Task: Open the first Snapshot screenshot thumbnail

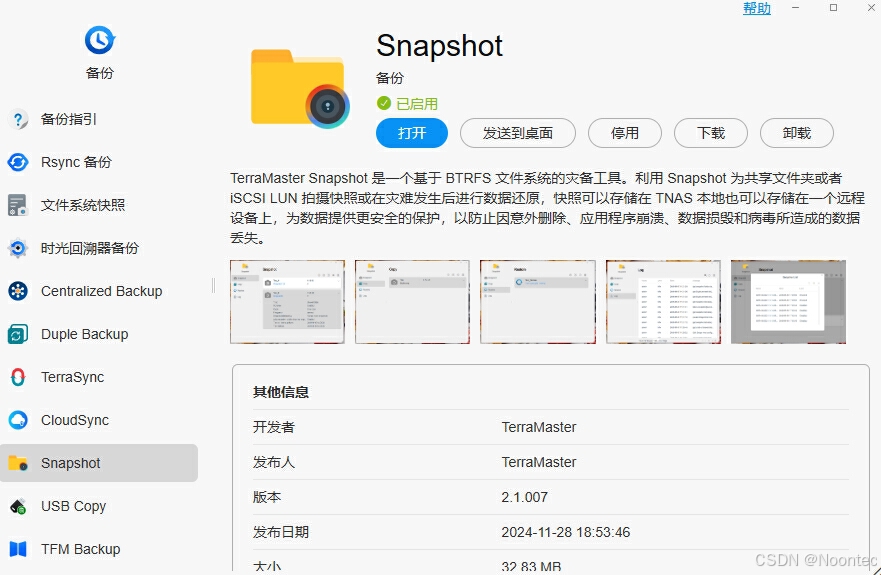Action: pyautogui.click(x=288, y=302)
